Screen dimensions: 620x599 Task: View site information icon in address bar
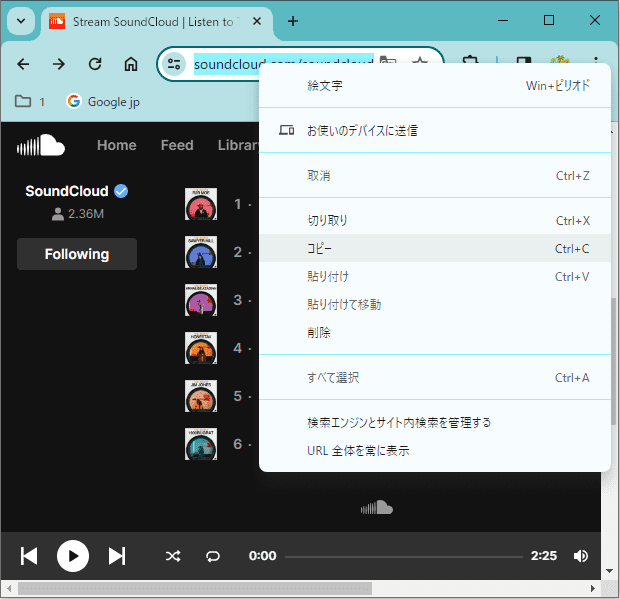174,64
